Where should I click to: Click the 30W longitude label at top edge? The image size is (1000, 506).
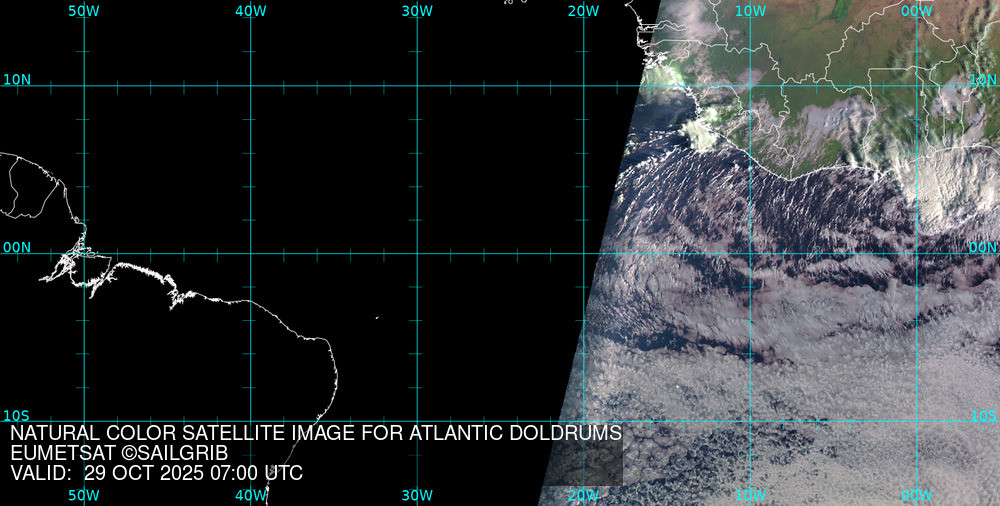coord(416,11)
